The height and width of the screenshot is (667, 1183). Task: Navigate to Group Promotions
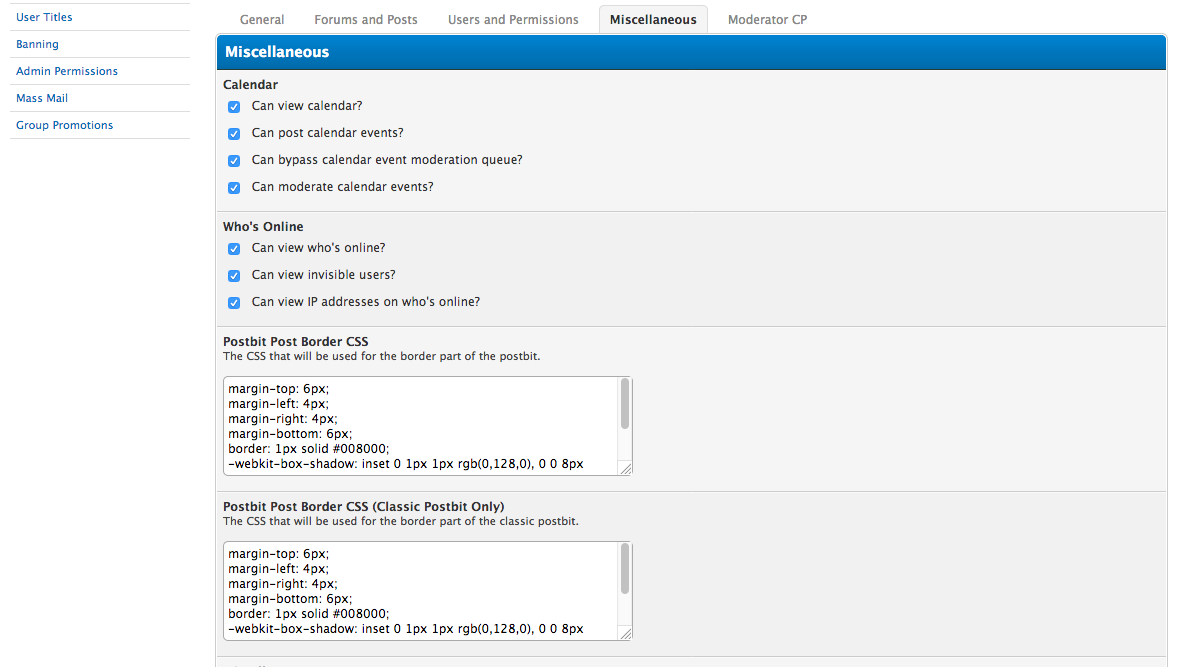pos(64,125)
